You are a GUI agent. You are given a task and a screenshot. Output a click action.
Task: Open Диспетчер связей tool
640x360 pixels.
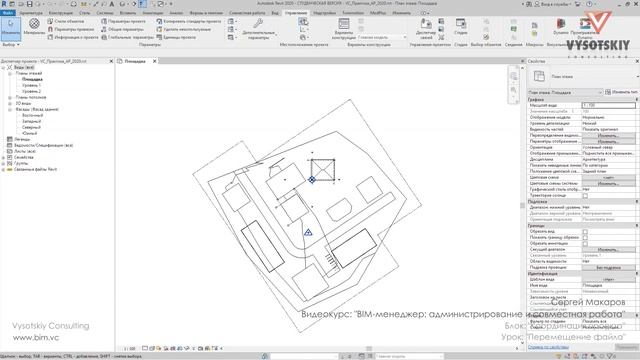pyautogui.click(x=426, y=29)
